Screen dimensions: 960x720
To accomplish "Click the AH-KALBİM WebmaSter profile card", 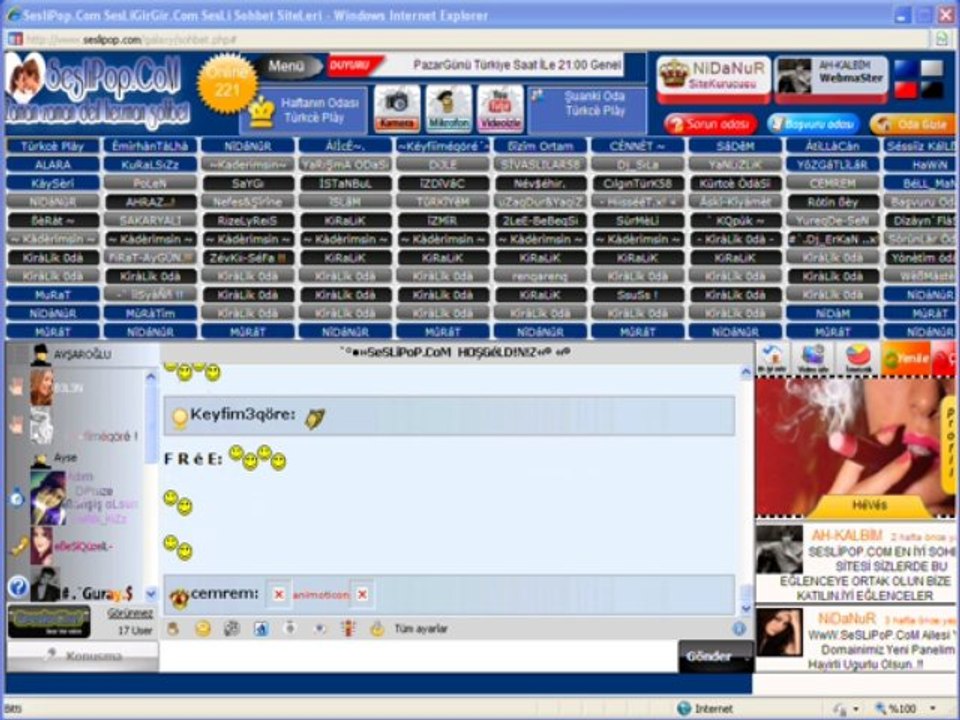I will tap(831, 79).
